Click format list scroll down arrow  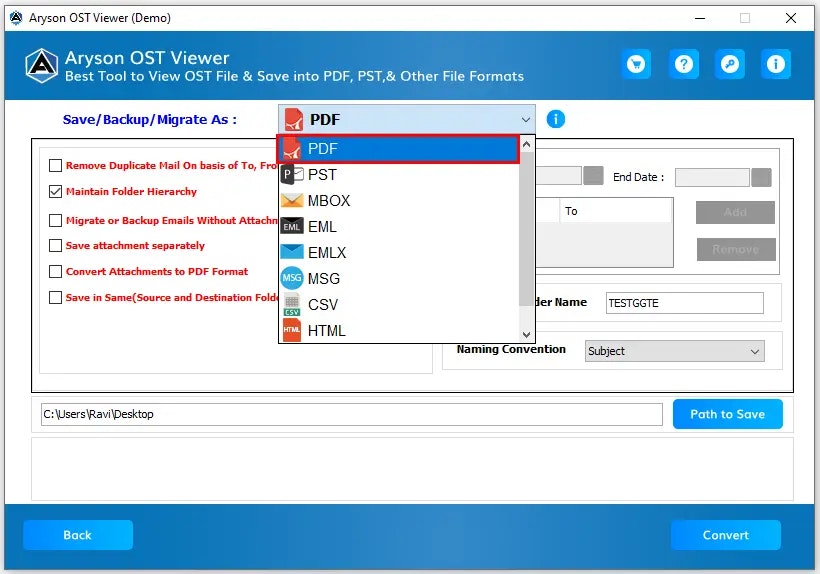tap(527, 335)
